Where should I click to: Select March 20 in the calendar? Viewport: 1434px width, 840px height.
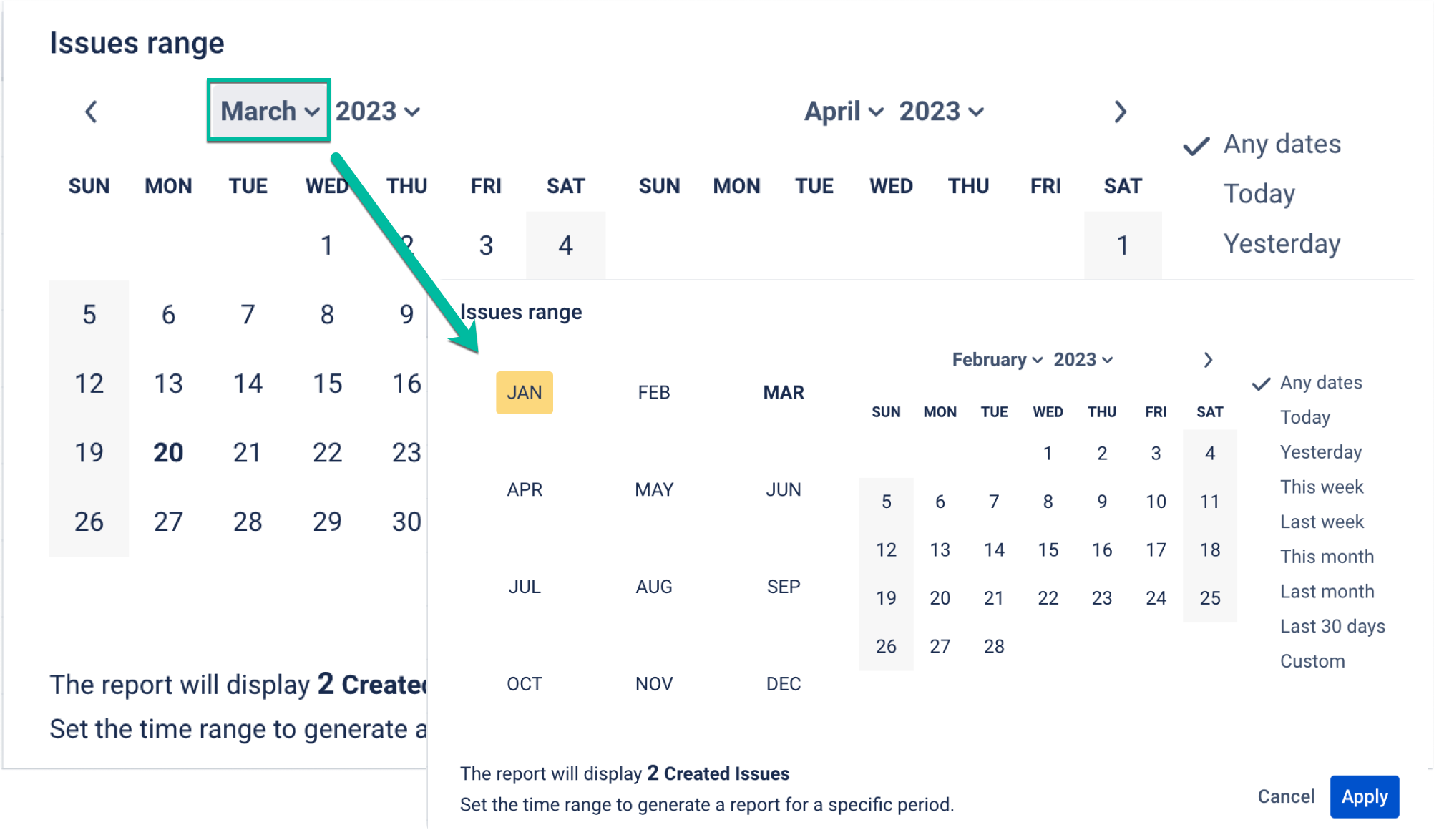168,452
